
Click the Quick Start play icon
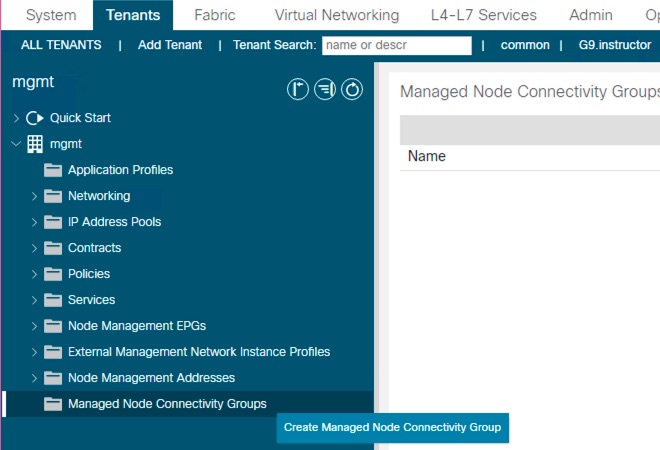(34, 118)
